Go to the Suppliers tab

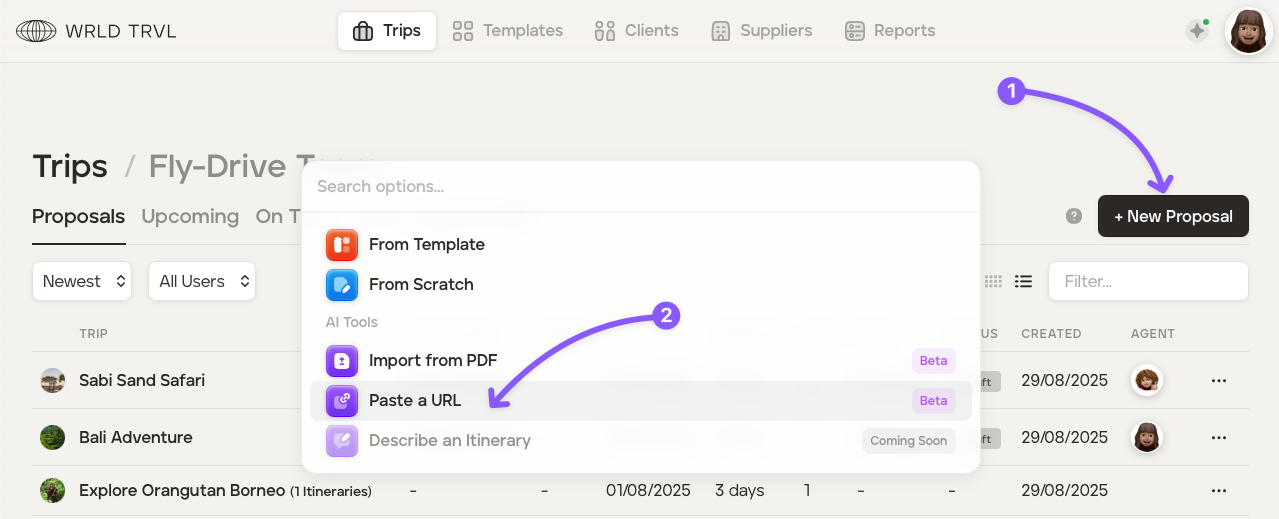(761, 31)
